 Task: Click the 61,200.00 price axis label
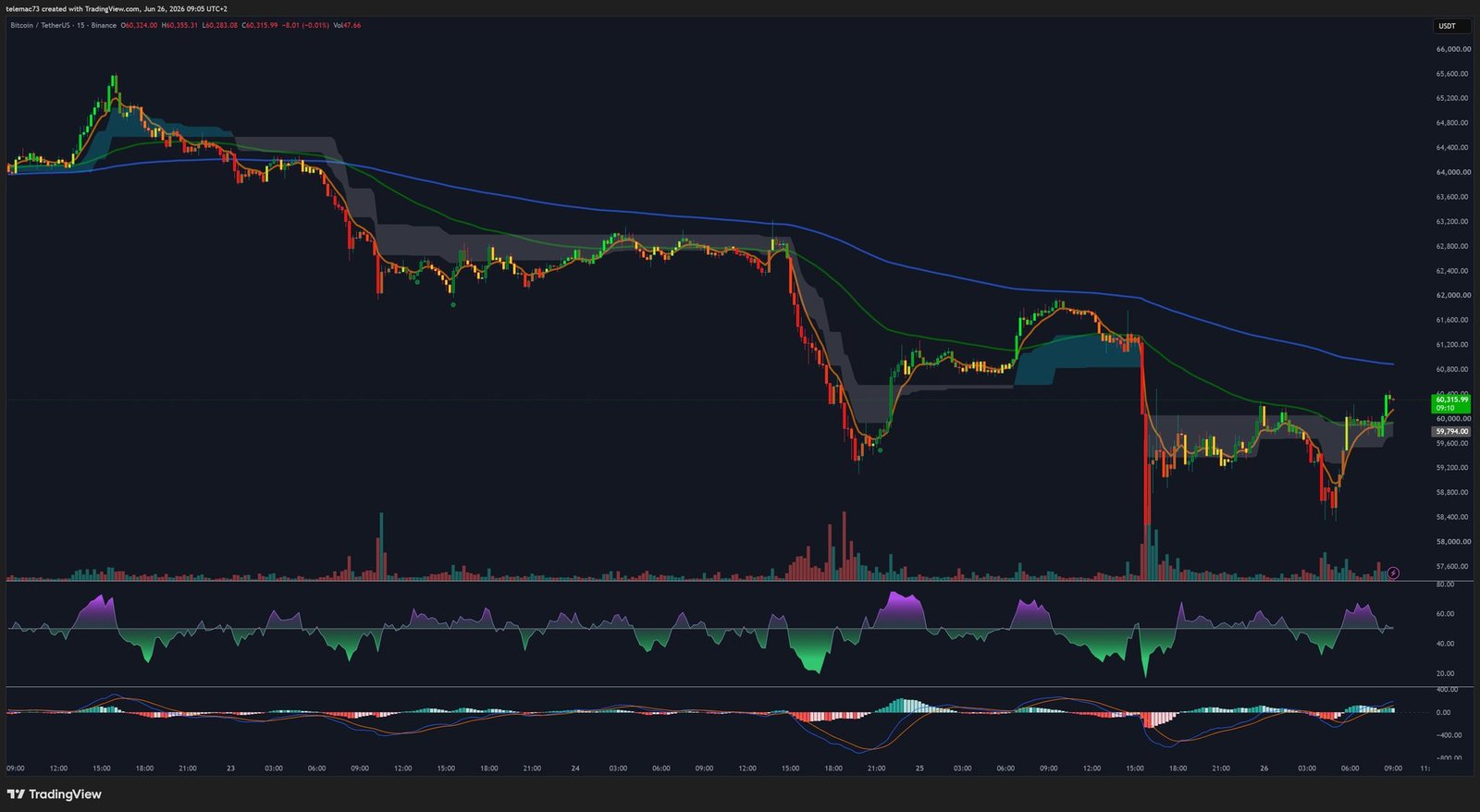(x=1453, y=344)
